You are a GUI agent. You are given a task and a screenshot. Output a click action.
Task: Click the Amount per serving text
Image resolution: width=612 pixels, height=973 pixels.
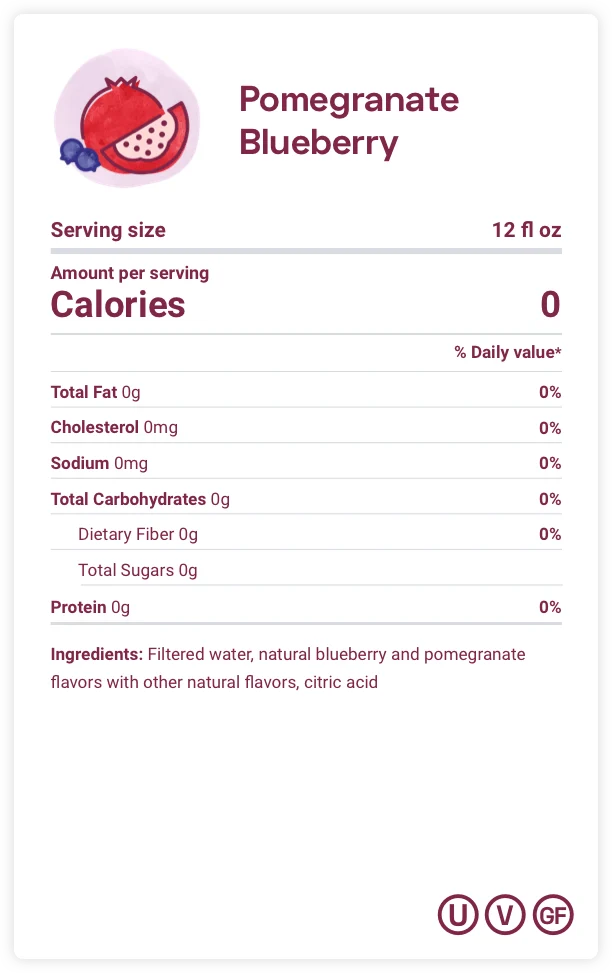tap(130, 273)
